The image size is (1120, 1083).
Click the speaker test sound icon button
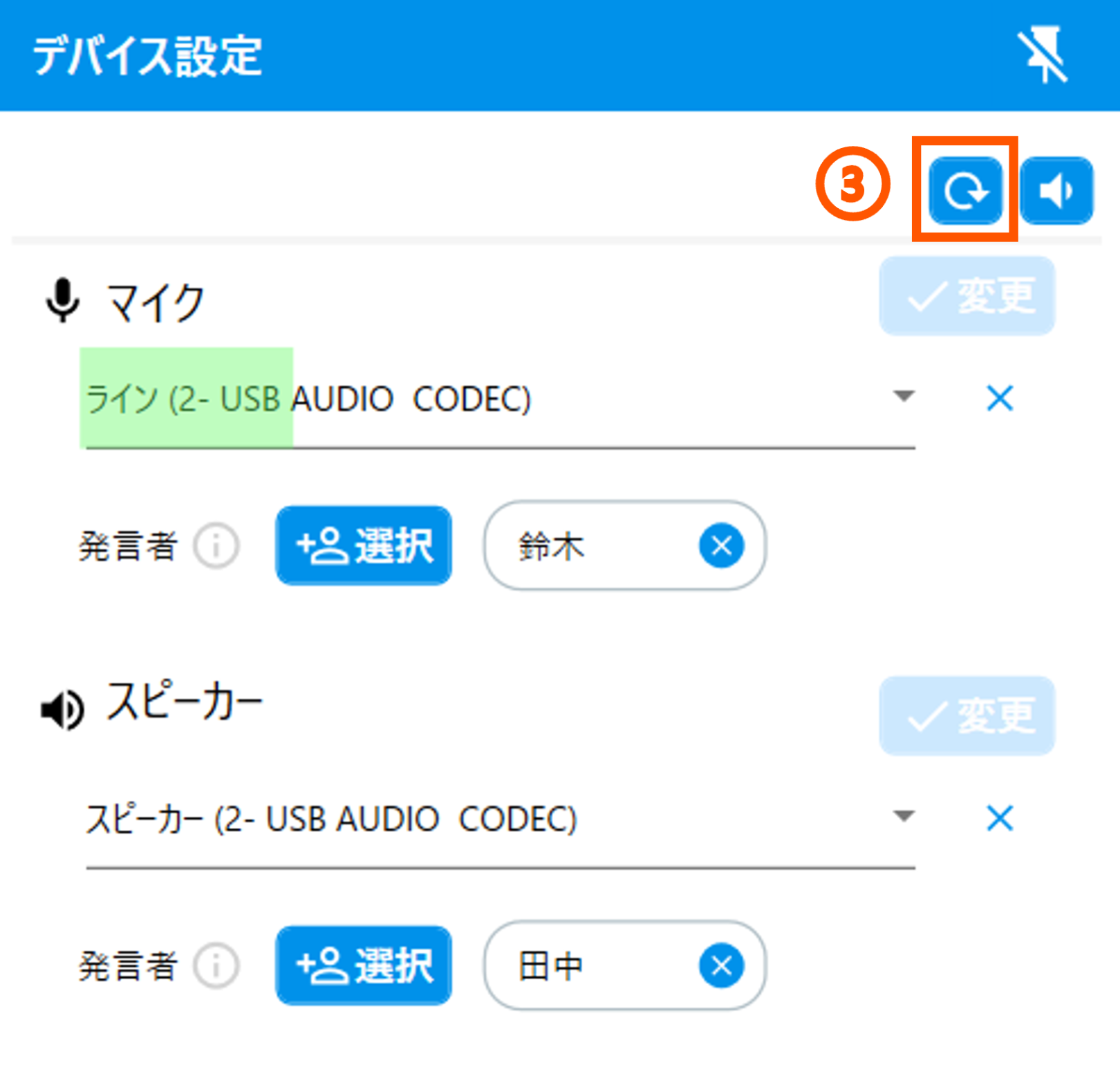pos(1056,190)
